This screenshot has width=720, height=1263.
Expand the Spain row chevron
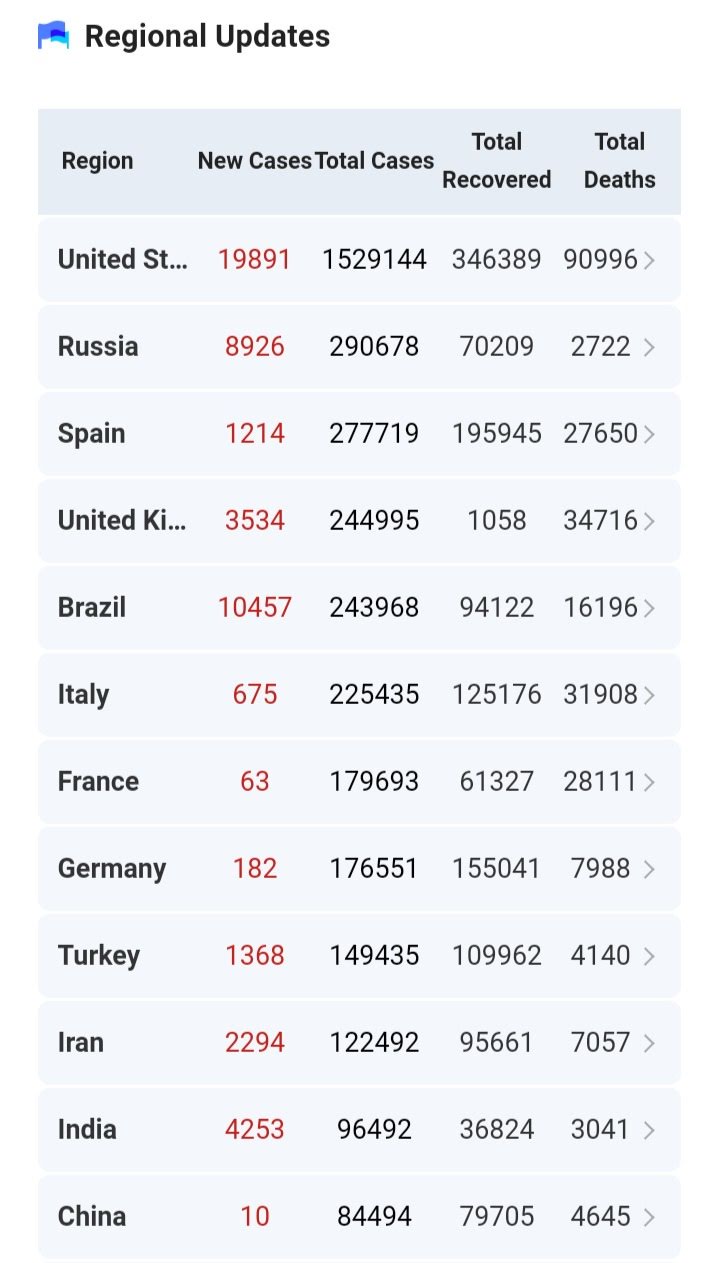649,434
